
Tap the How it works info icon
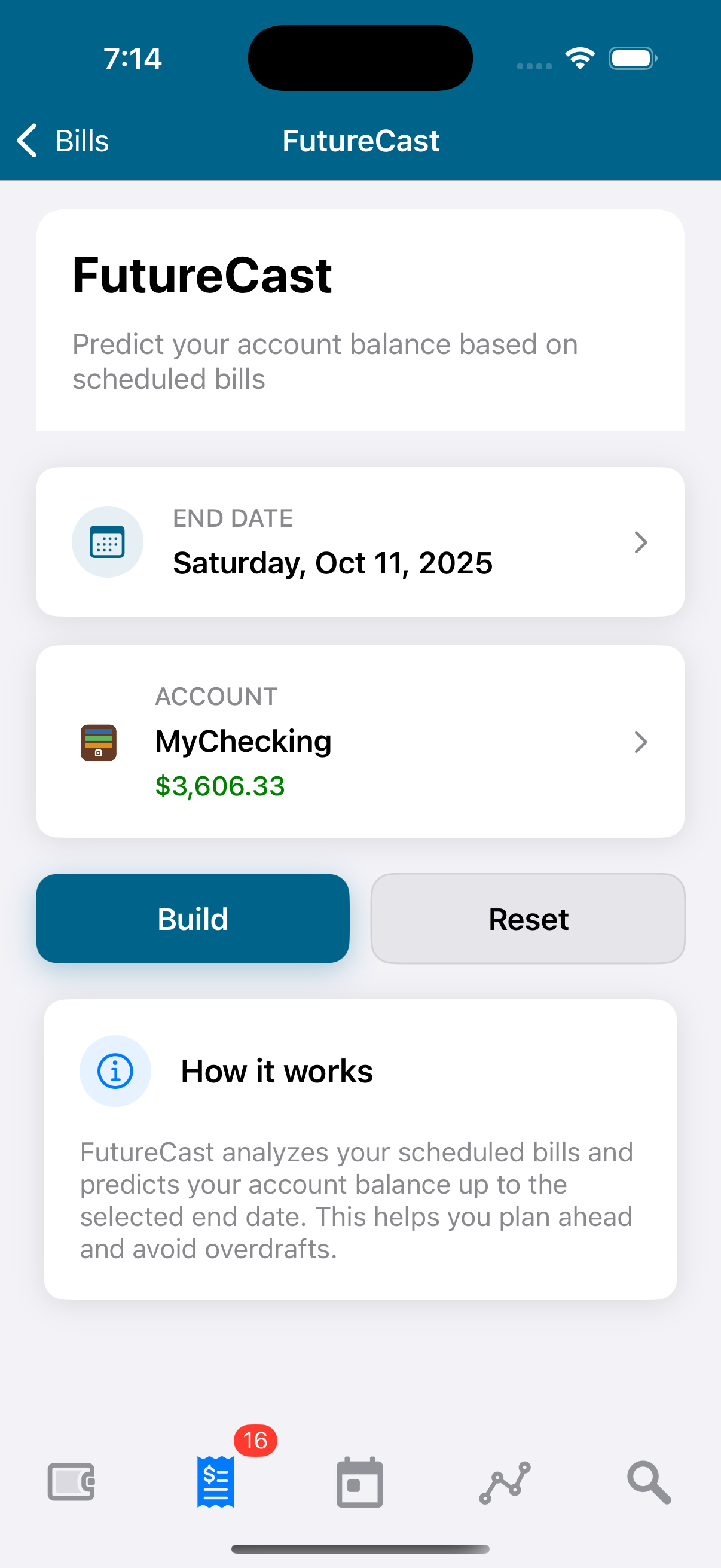[x=115, y=1070]
